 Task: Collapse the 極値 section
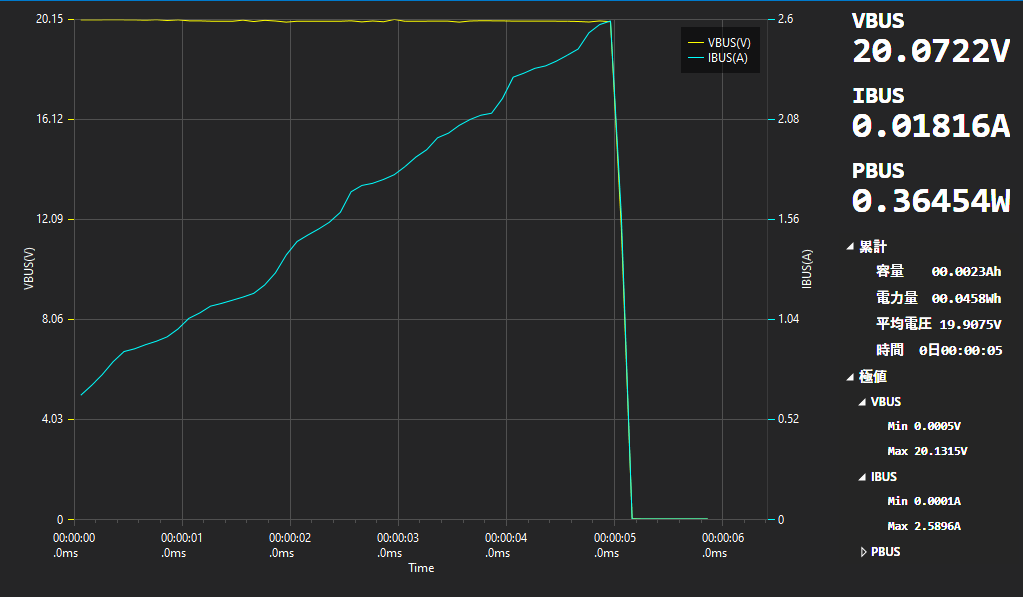[x=850, y=377]
